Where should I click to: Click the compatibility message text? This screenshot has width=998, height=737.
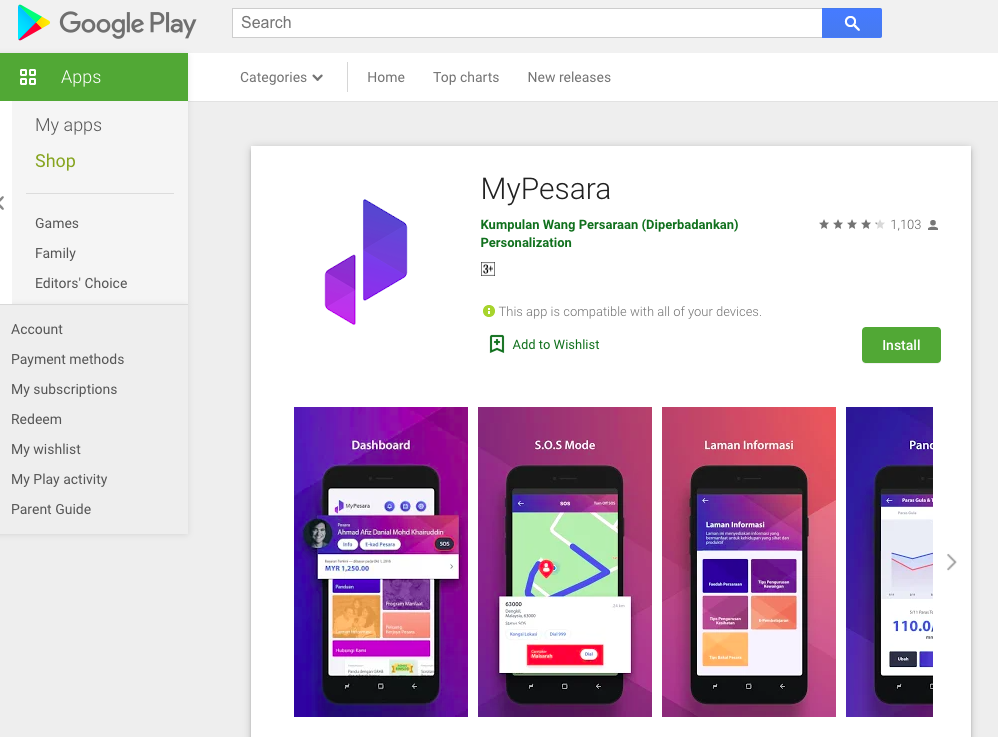[630, 311]
